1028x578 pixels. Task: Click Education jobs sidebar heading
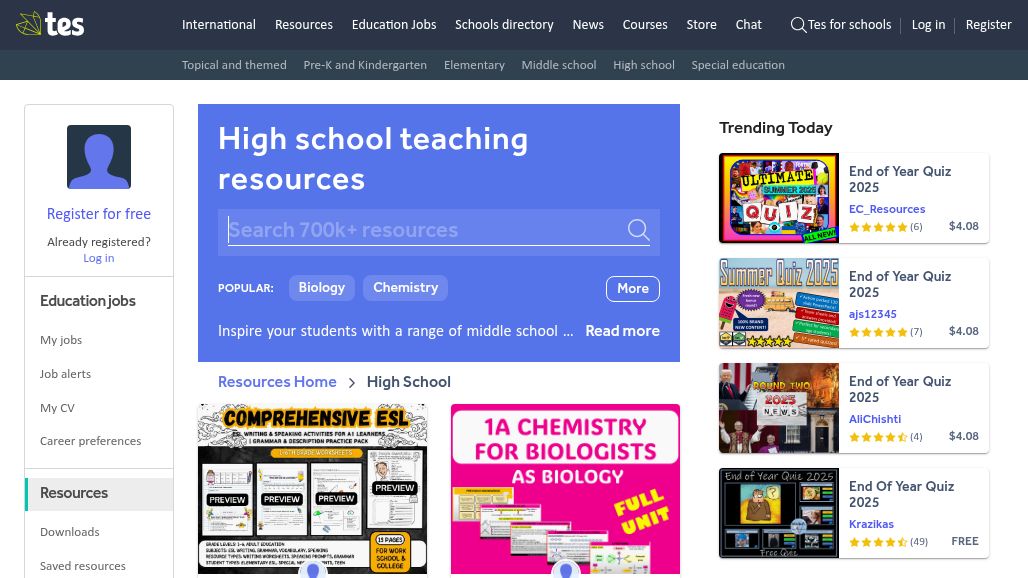click(88, 301)
